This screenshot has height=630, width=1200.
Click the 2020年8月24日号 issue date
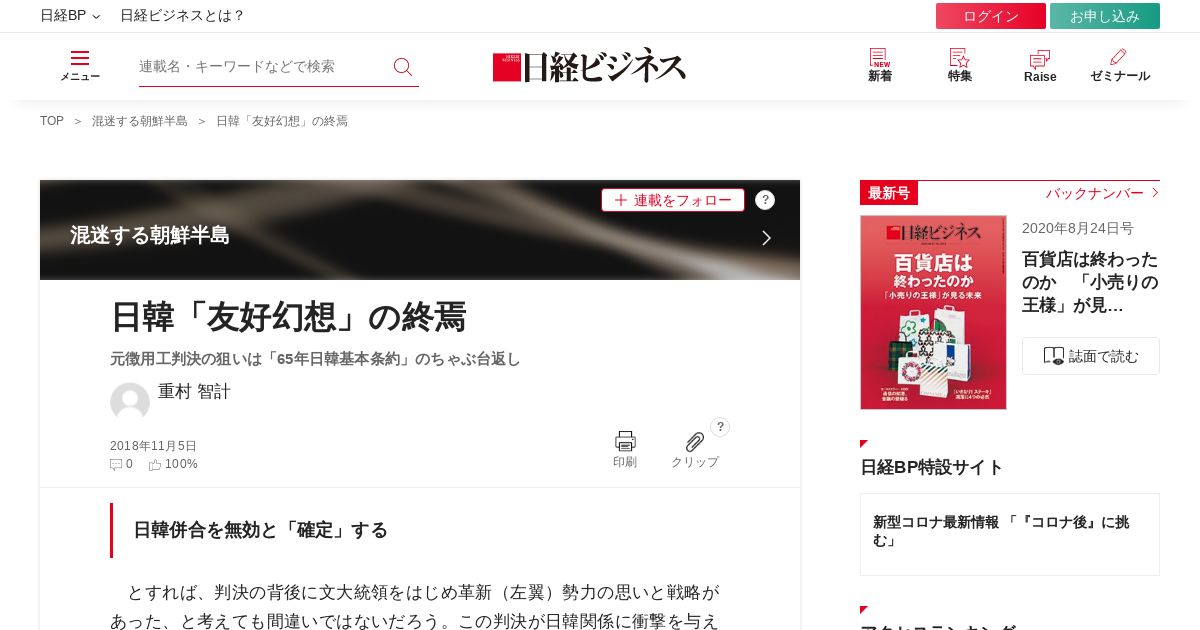1078,228
